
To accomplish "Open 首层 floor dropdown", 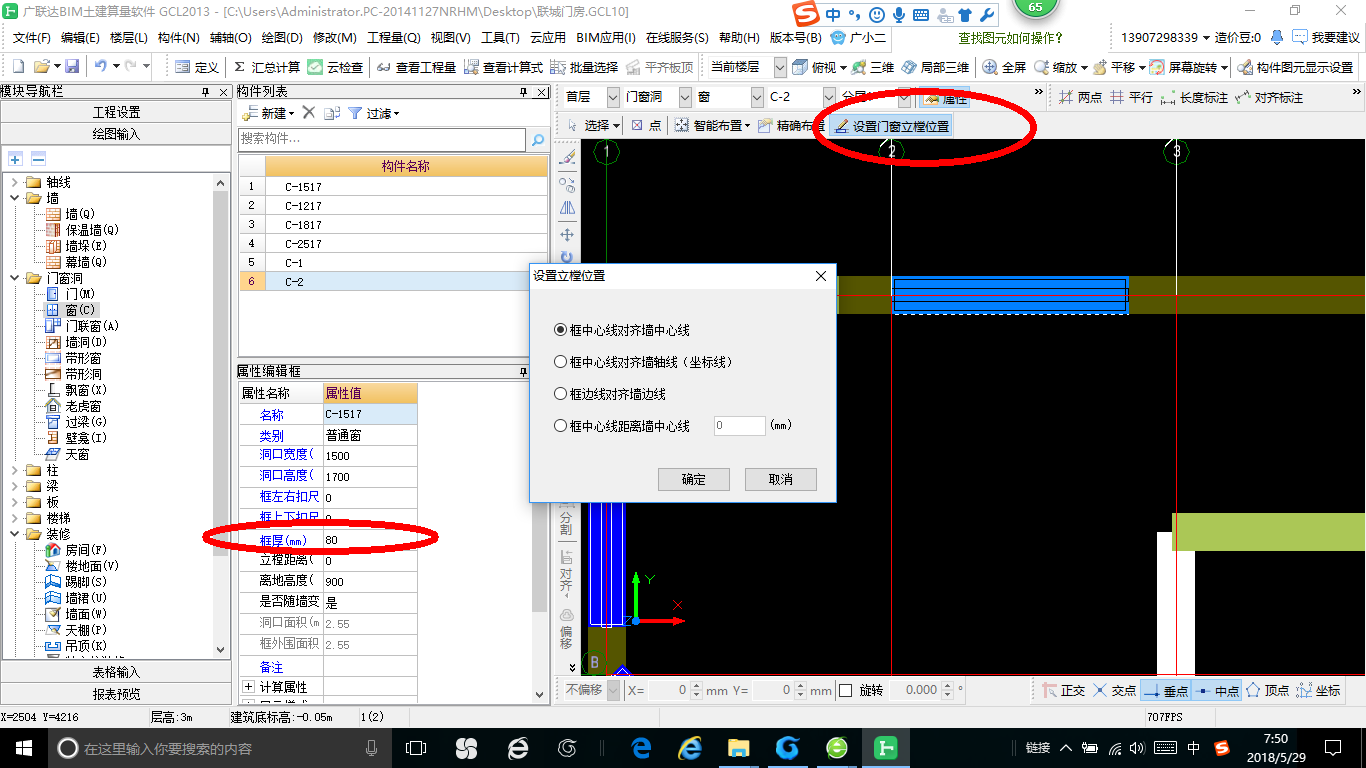I will pyautogui.click(x=613, y=98).
